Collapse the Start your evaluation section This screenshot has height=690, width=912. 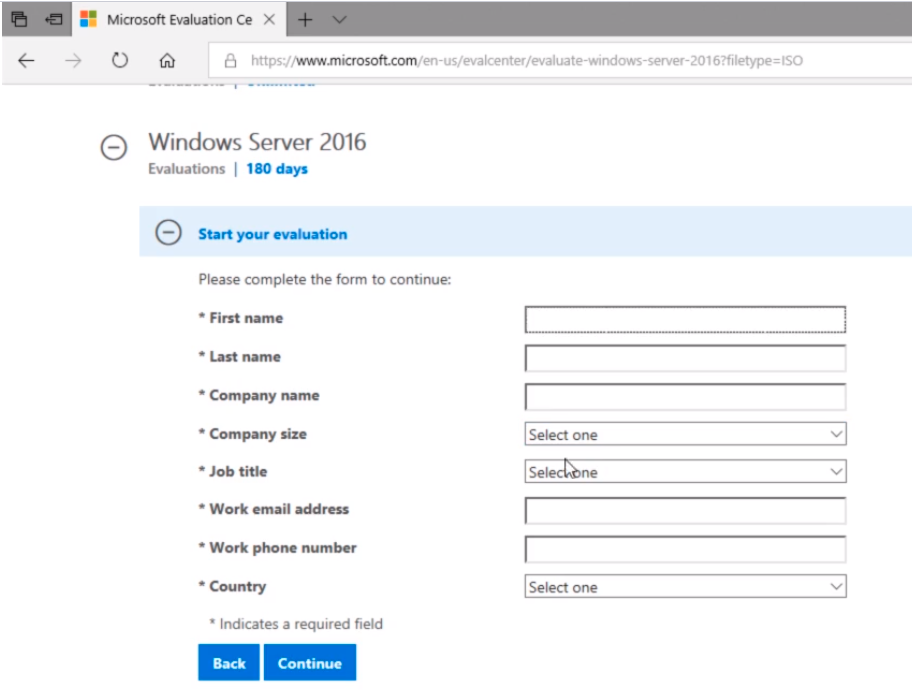tap(168, 233)
